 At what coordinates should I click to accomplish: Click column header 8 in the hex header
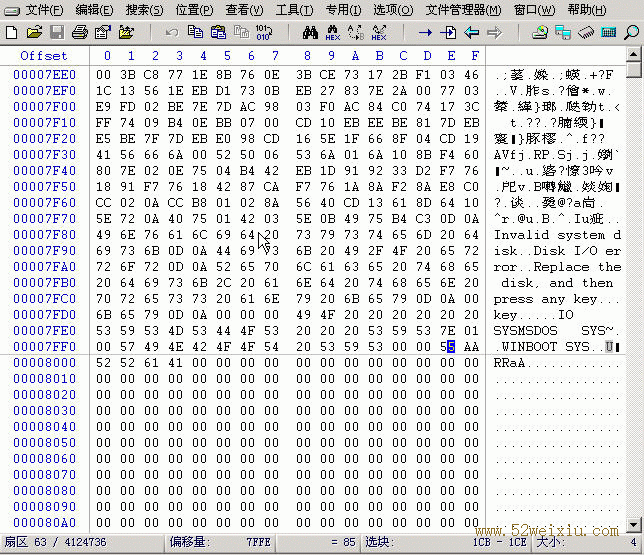click(x=307, y=56)
